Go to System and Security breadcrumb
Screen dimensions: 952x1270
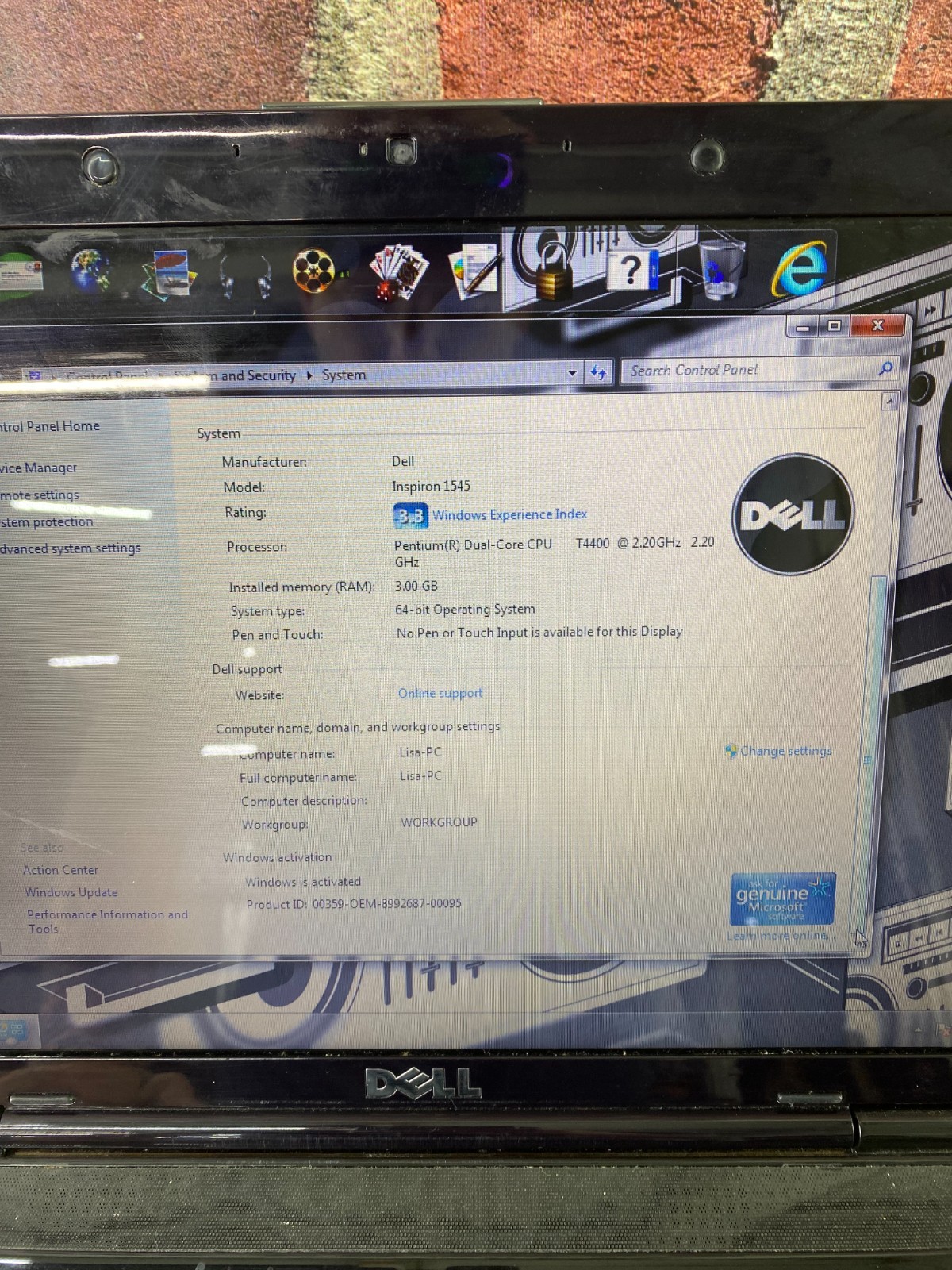[x=235, y=375]
